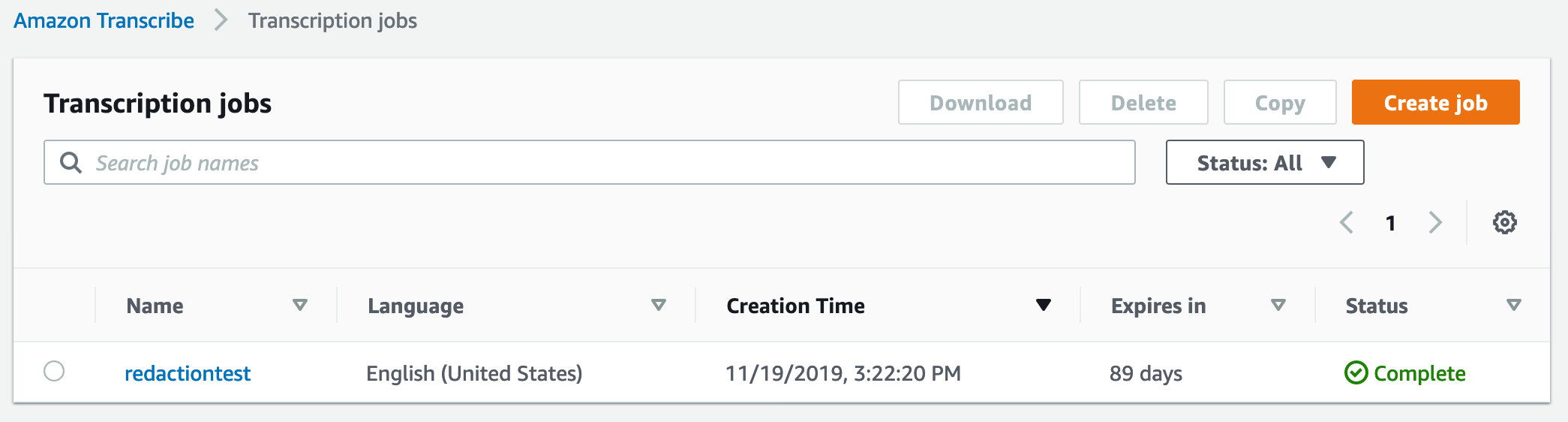Screen dimensions: 1568x422
Task: Open Amazon Transcribe breadcrumb link
Action: (x=104, y=20)
